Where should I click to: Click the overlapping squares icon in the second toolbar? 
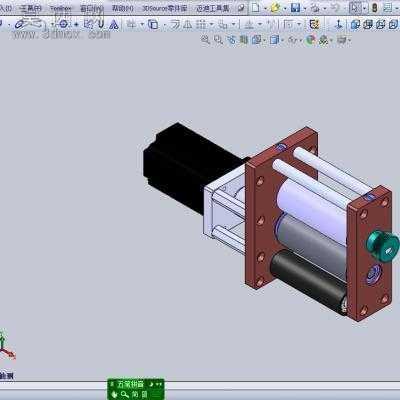[x=153, y=24]
